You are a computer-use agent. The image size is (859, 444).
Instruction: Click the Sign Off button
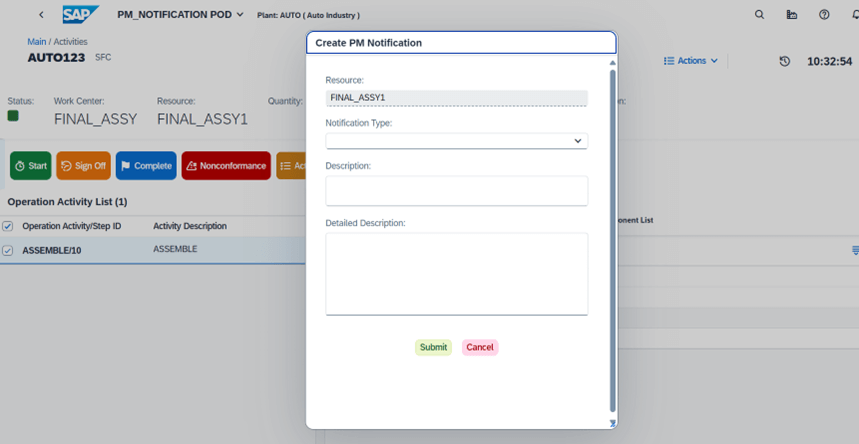pos(83,166)
